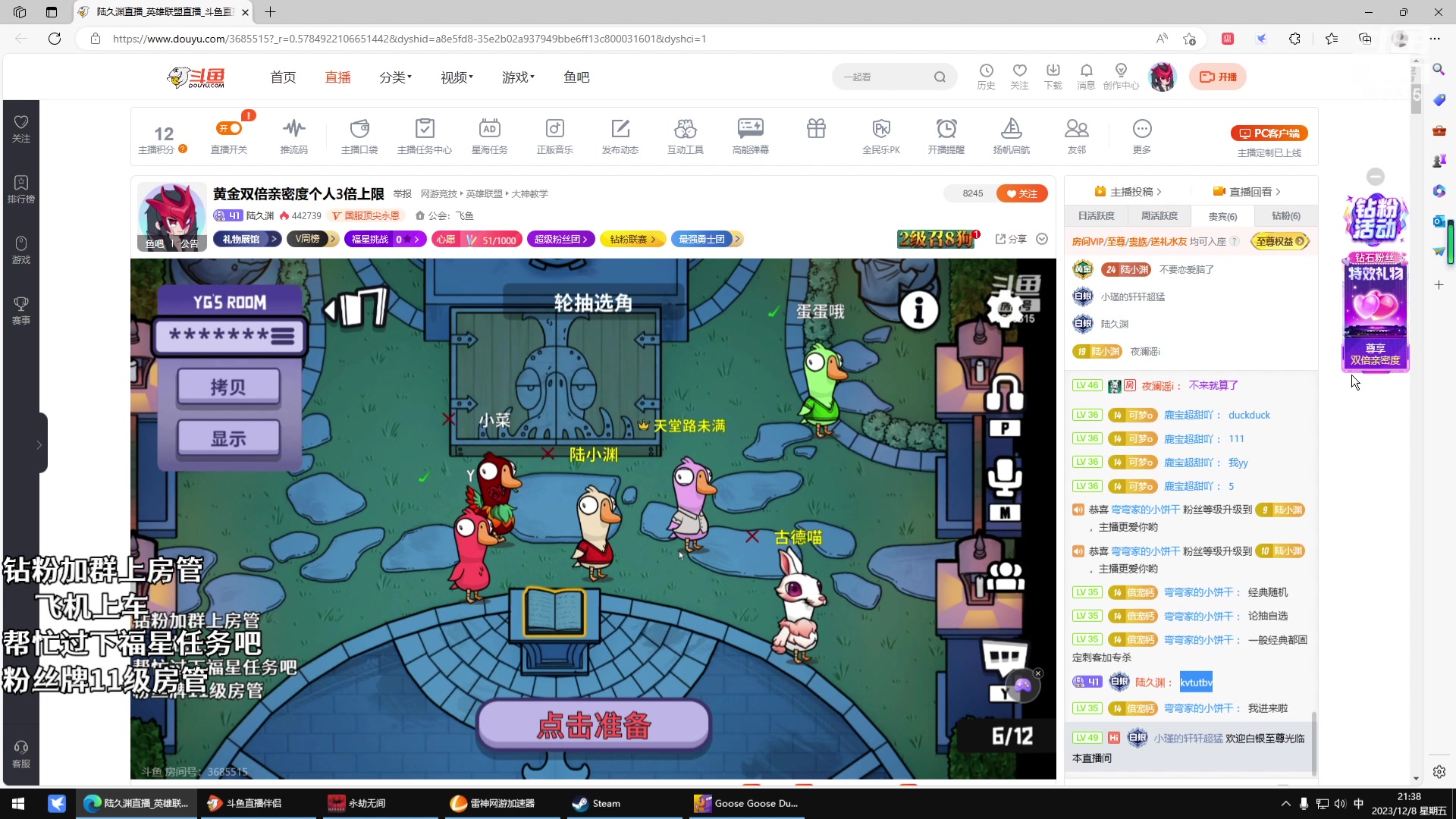Image resolution: width=1456 pixels, height=819 pixels.
Task: Click 显示 show button in game
Action: [228, 438]
